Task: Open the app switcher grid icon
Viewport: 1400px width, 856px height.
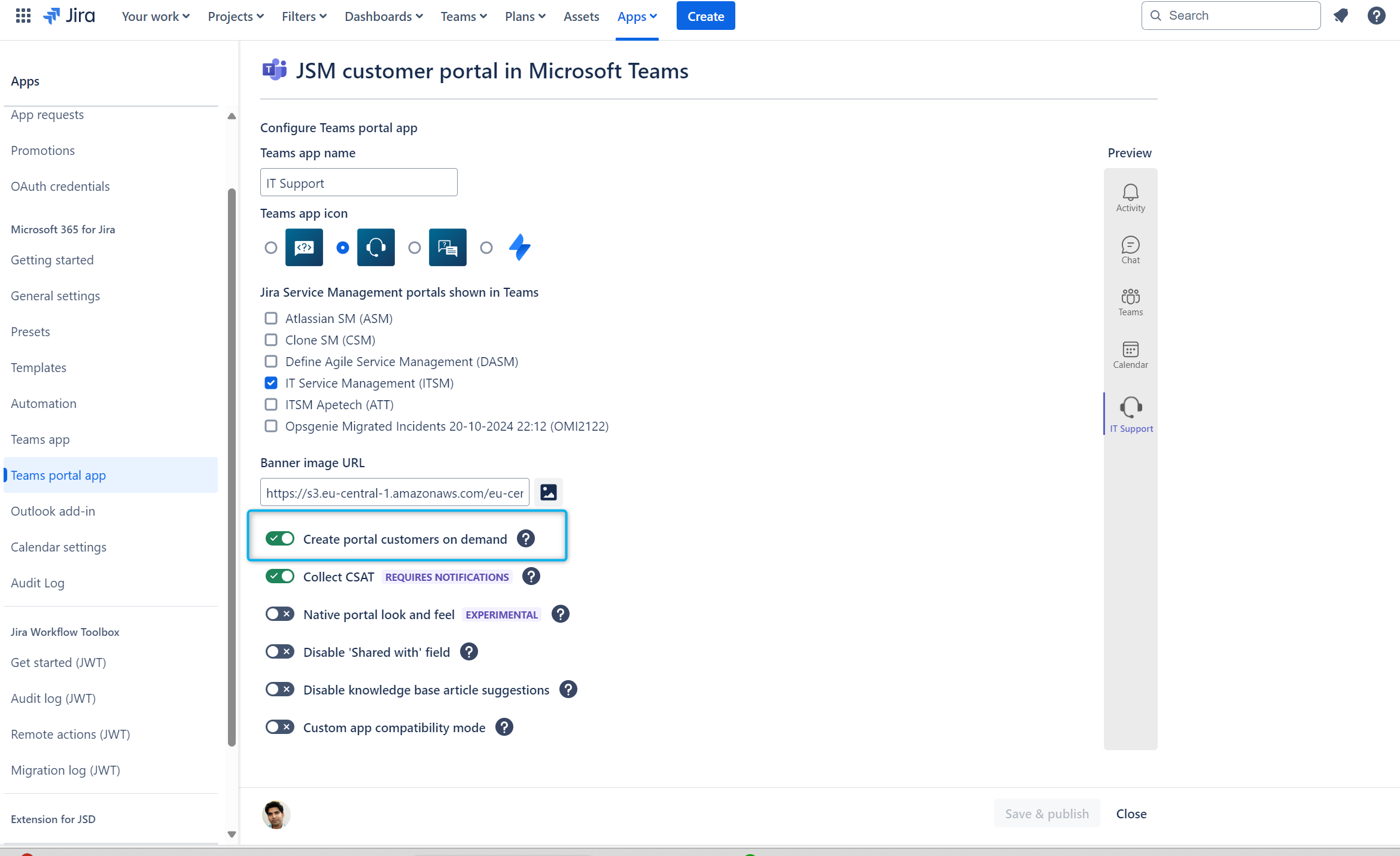Action: tap(23, 16)
